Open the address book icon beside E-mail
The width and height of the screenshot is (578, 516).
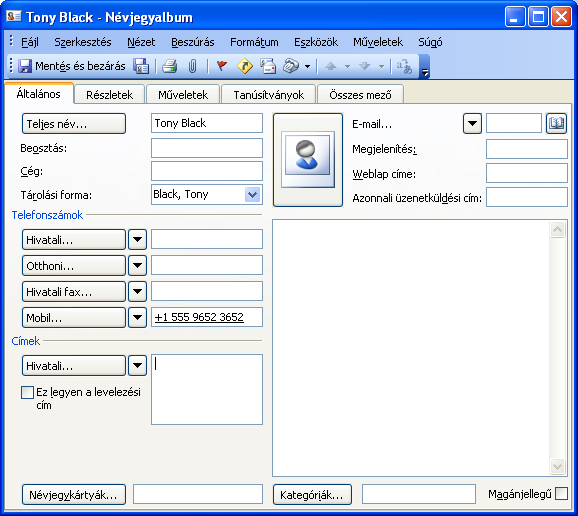click(556, 123)
